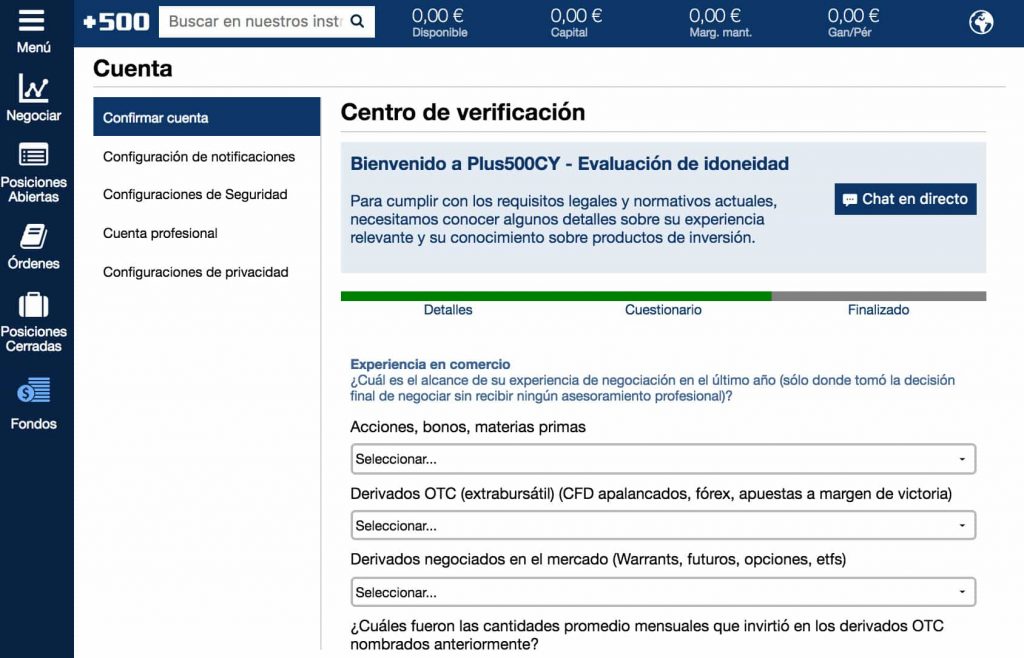1024x658 pixels.
Task: Open the 'Acciones, bonos, materias primas' dropdown
Action: 662,458
